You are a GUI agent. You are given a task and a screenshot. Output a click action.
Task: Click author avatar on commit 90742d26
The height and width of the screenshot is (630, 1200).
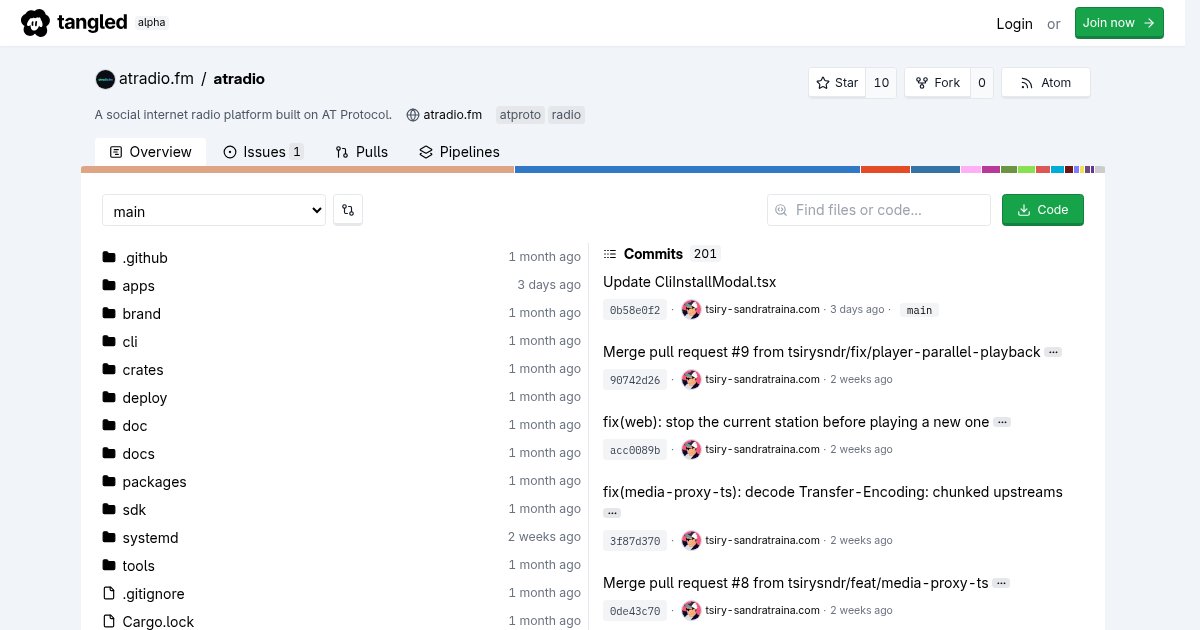pyautogui.click(x=691, y=380)
